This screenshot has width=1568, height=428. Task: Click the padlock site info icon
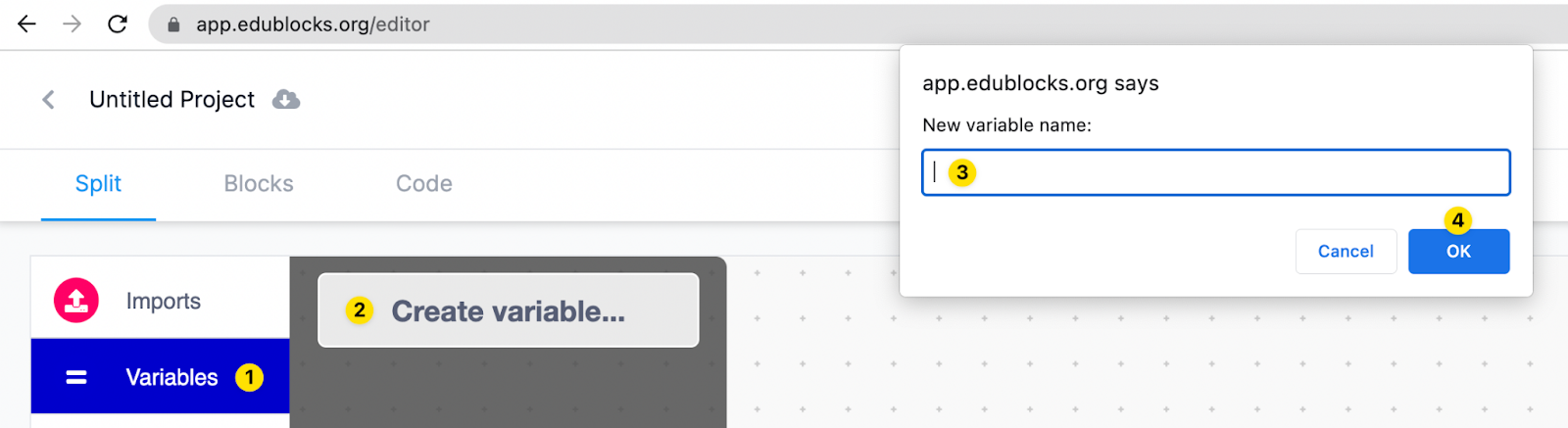tap(173, 24)
